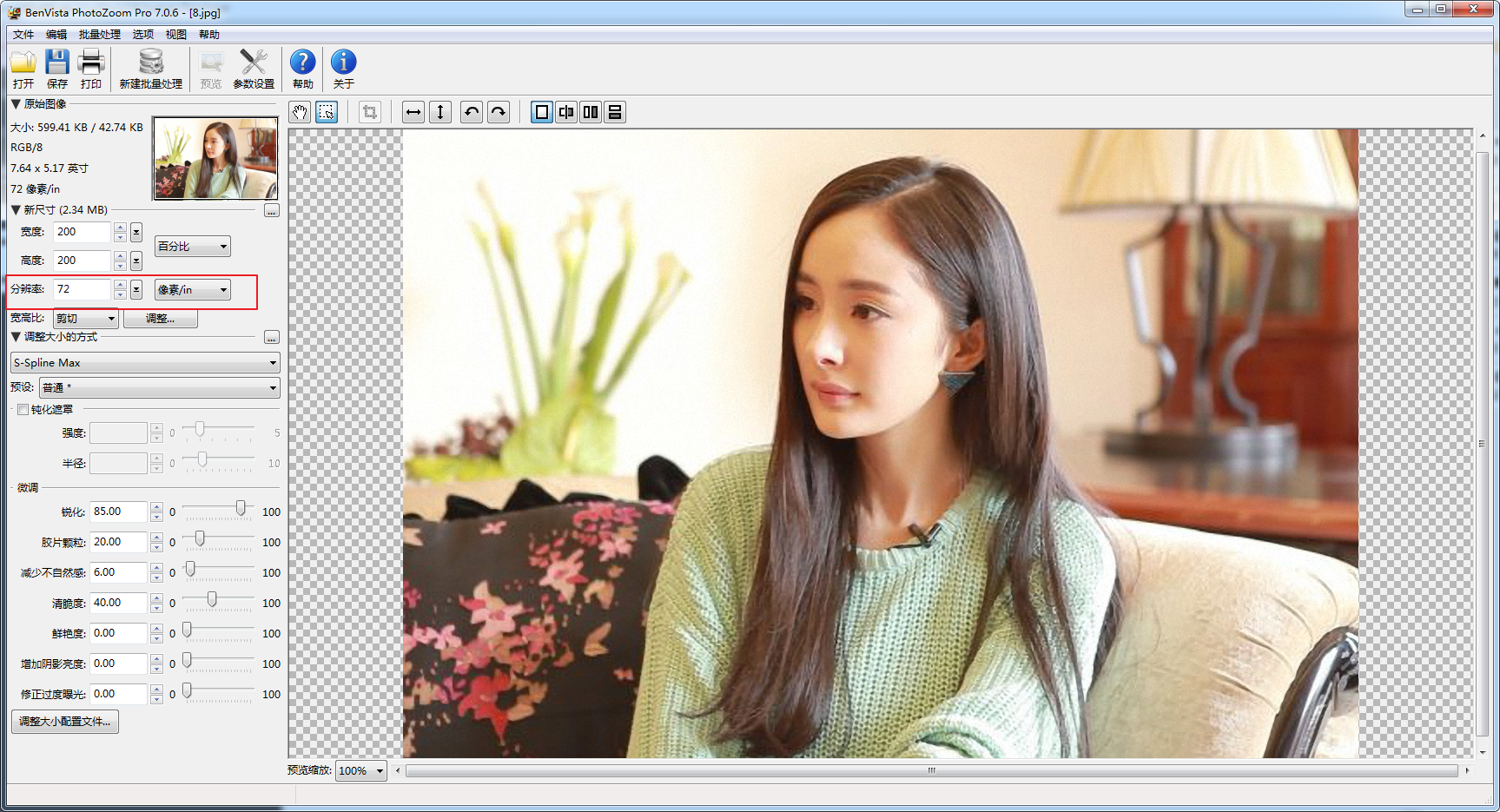Viewport: 1500px width, 812px height.
Task: Open the 百分比 unit dropdown
Action: [x=193, y=246]
